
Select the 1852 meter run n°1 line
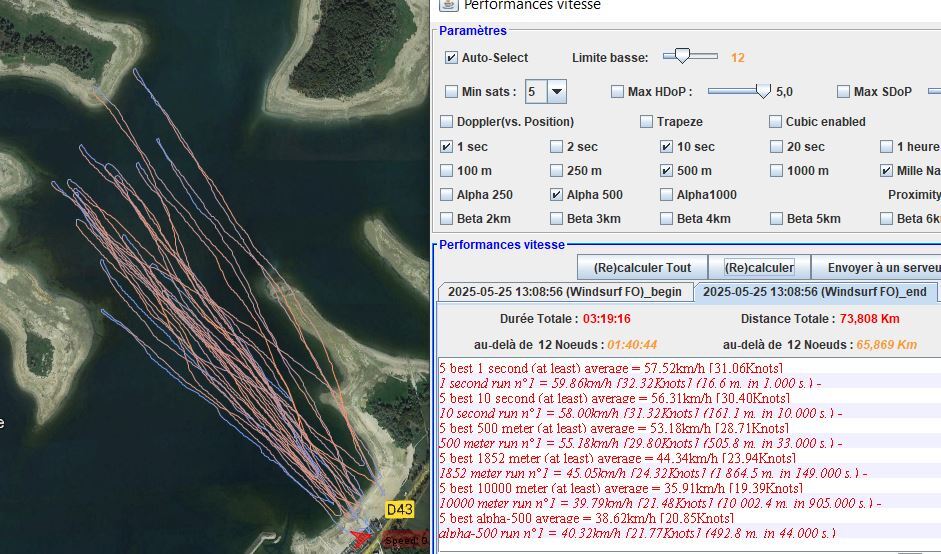tap(690, 473)
